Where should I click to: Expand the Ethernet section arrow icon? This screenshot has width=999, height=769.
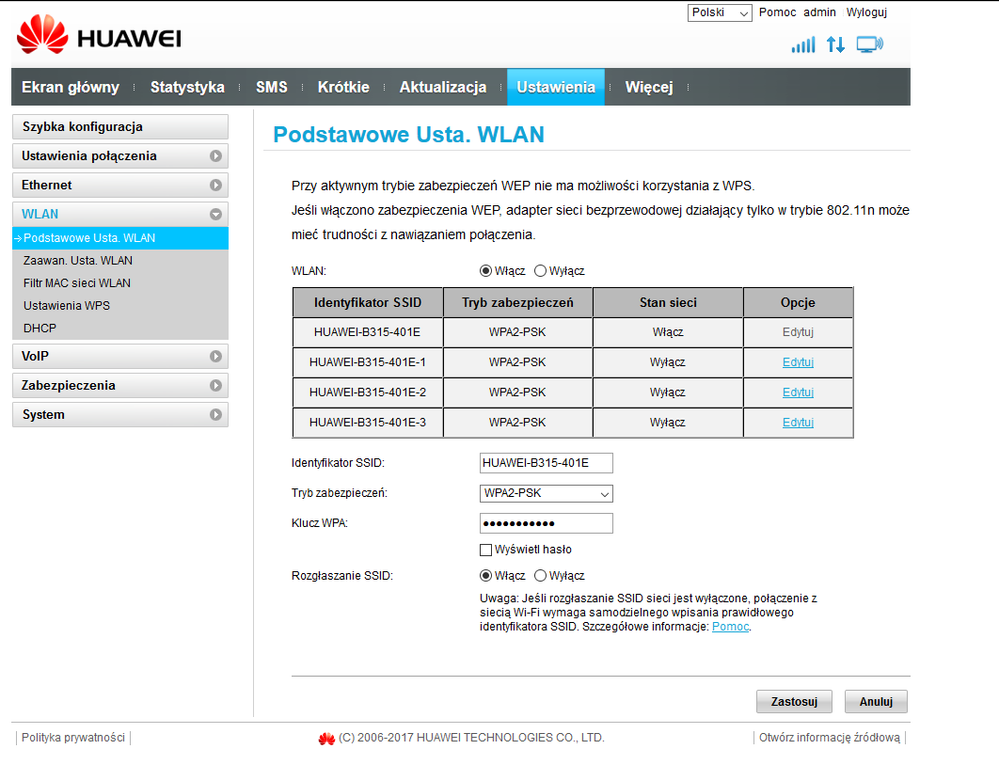[215, 185]
